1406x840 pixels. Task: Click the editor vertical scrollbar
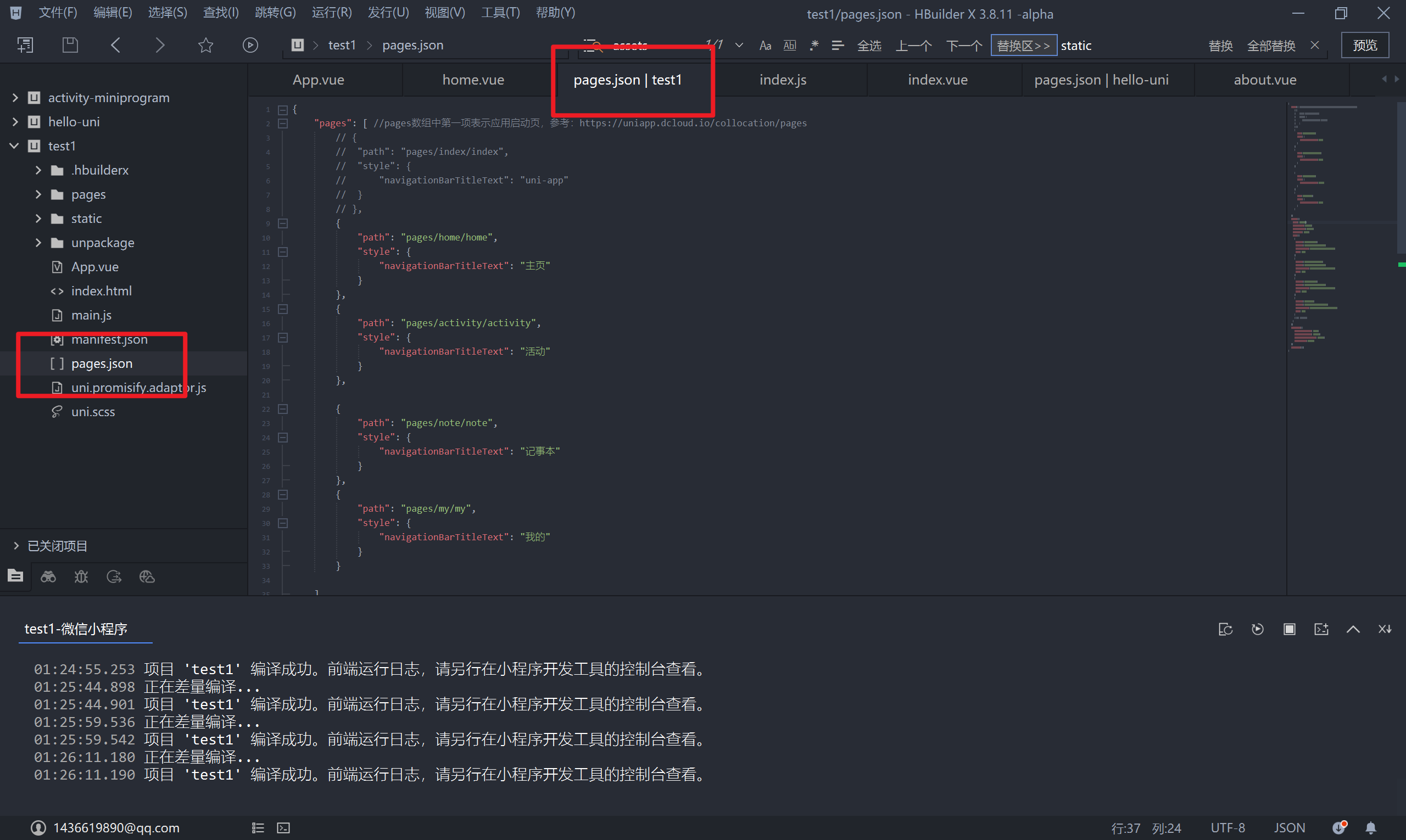pyautogui.click(x=1402, y=177)
